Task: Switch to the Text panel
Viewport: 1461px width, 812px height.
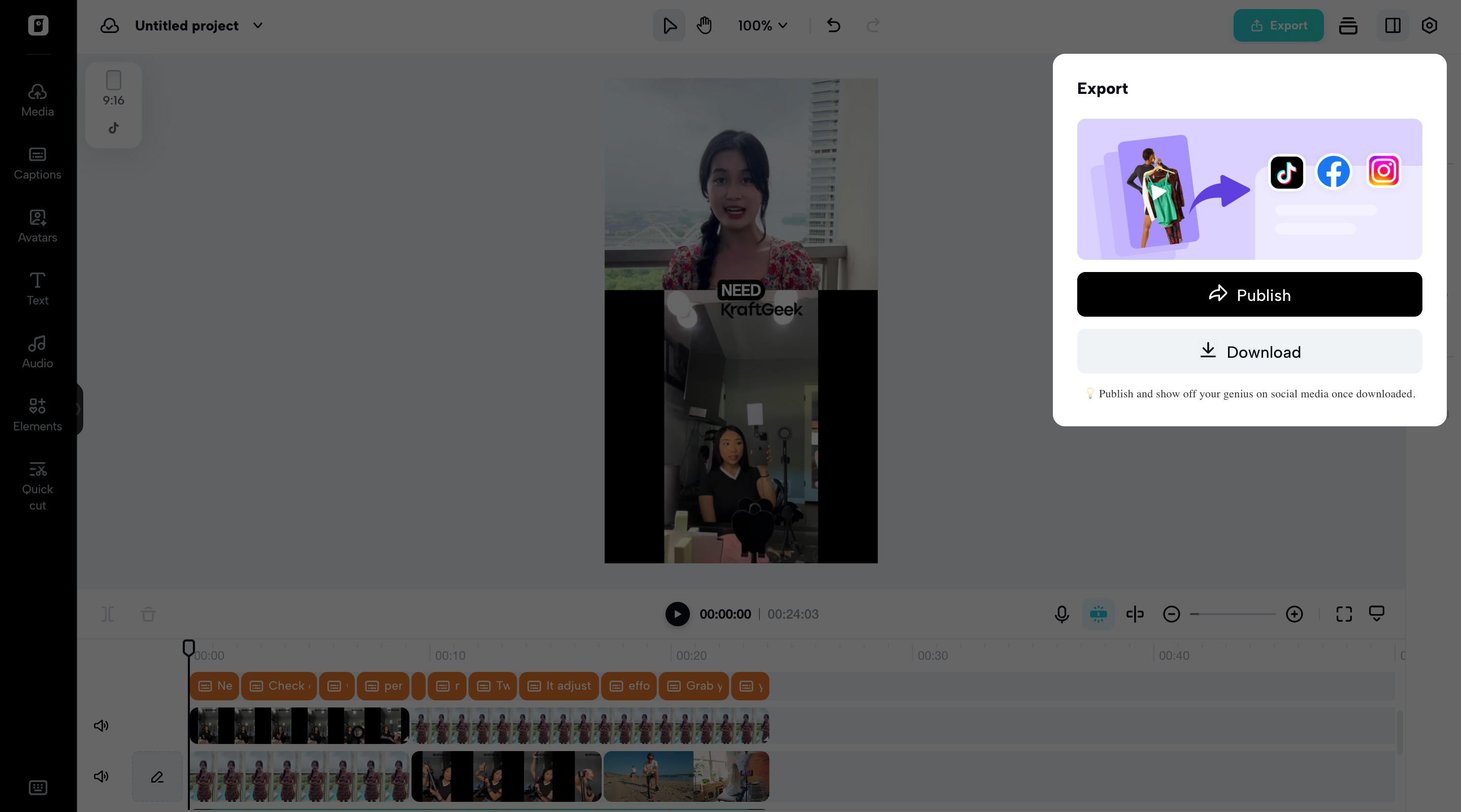Action: (x=37, y=288)
